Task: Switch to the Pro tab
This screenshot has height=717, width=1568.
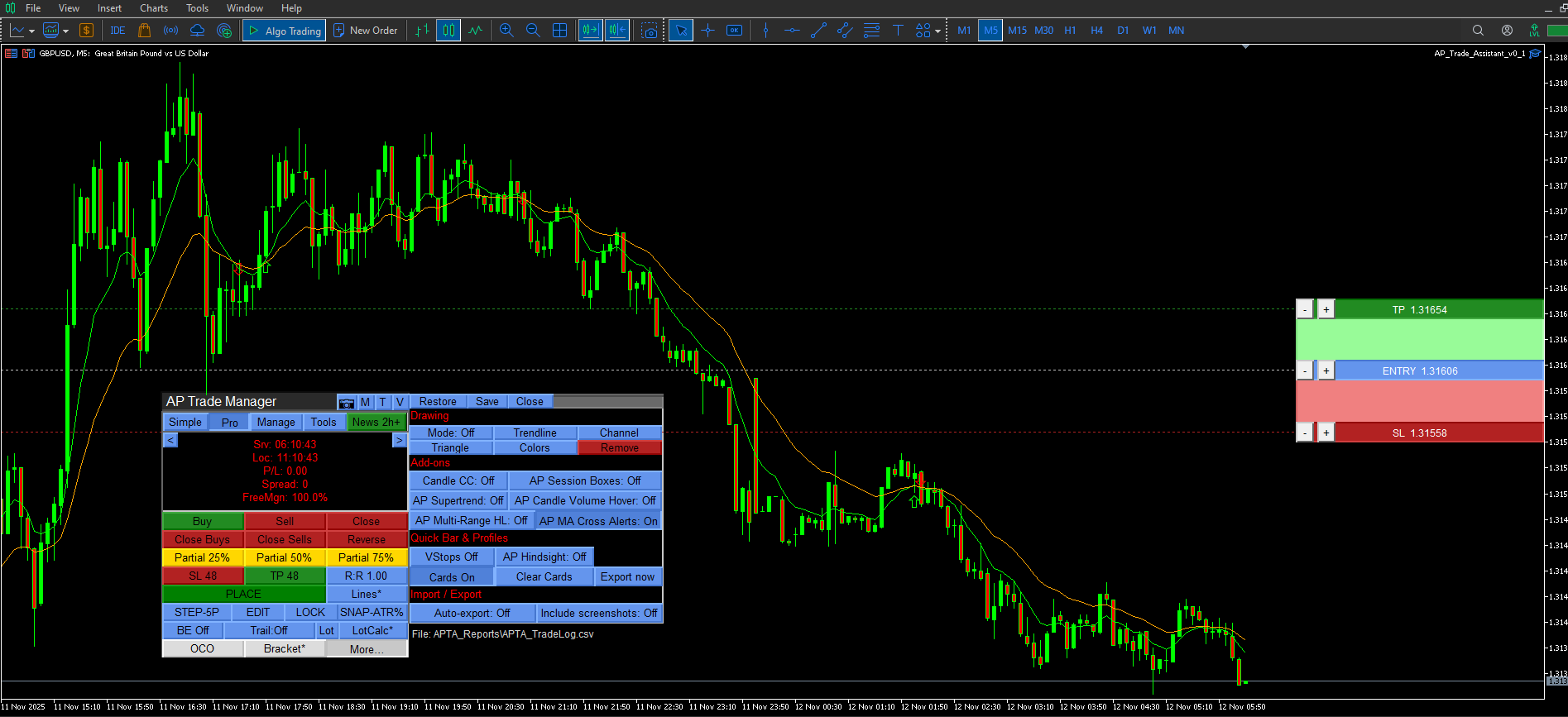Action: (229, 423)
